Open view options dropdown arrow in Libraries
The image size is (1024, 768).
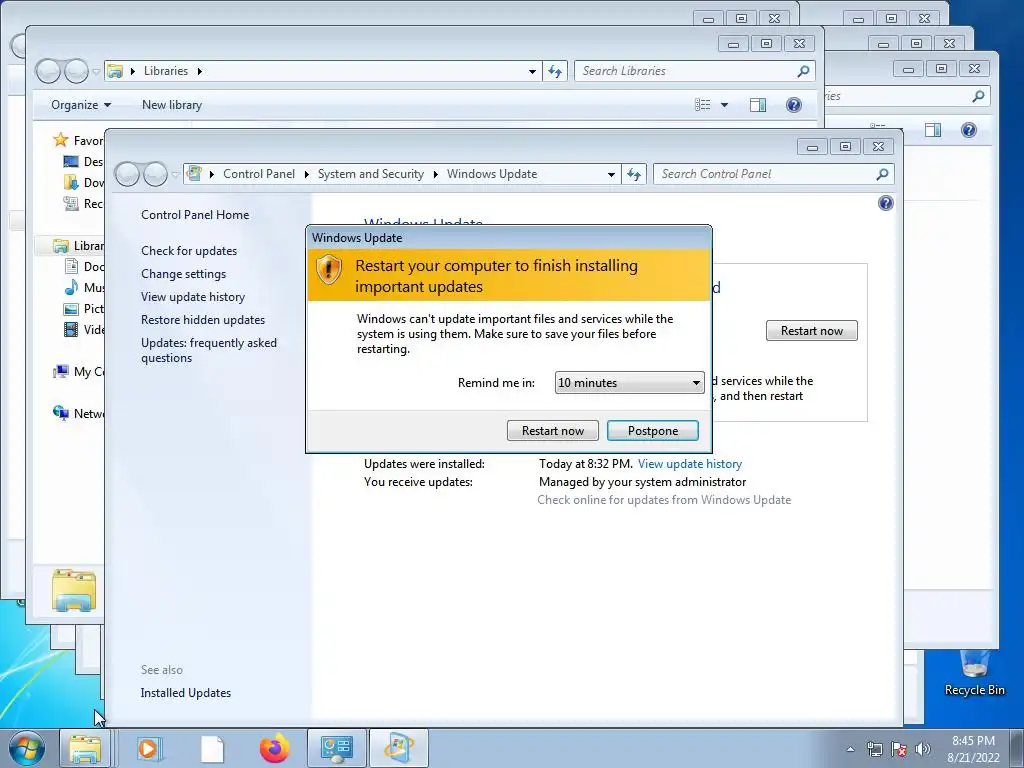[724, 104]
